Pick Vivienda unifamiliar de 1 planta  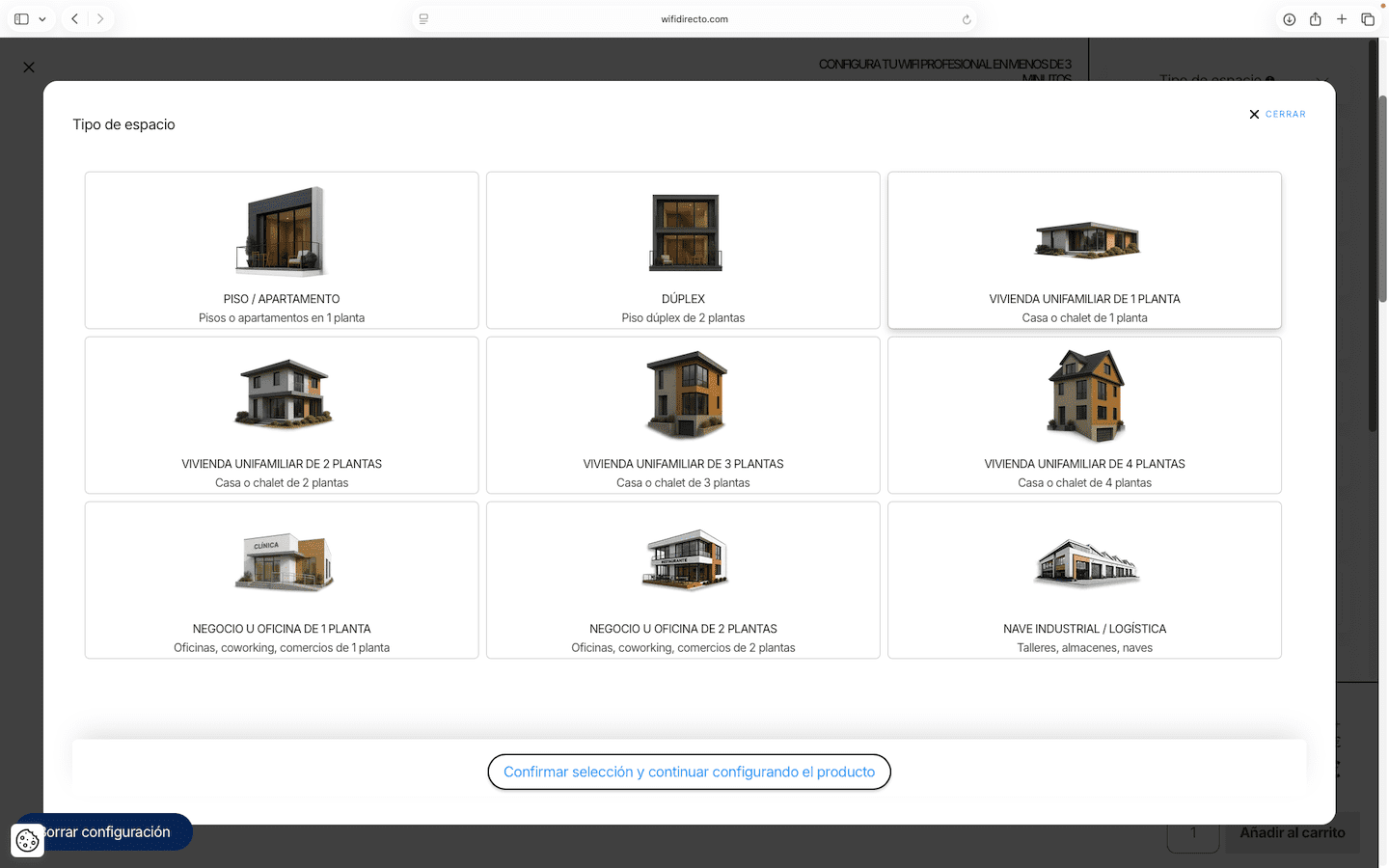[1084, 250]
